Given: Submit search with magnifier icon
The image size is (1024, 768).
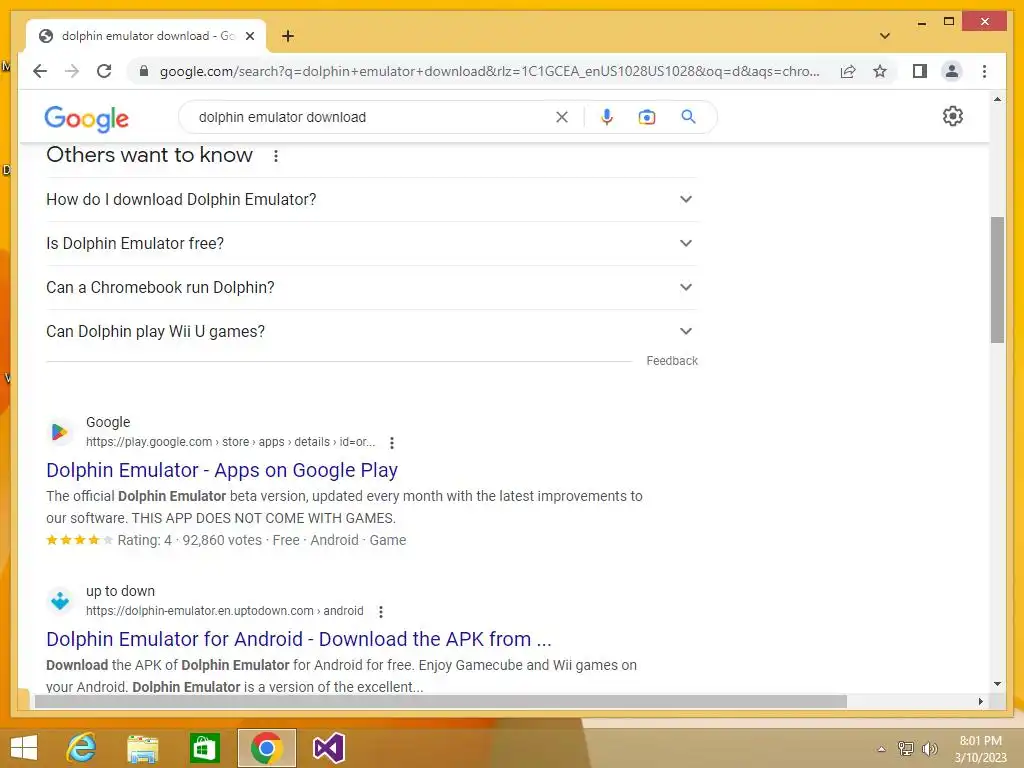Looking at the screenshot, I should pos(688,117).
